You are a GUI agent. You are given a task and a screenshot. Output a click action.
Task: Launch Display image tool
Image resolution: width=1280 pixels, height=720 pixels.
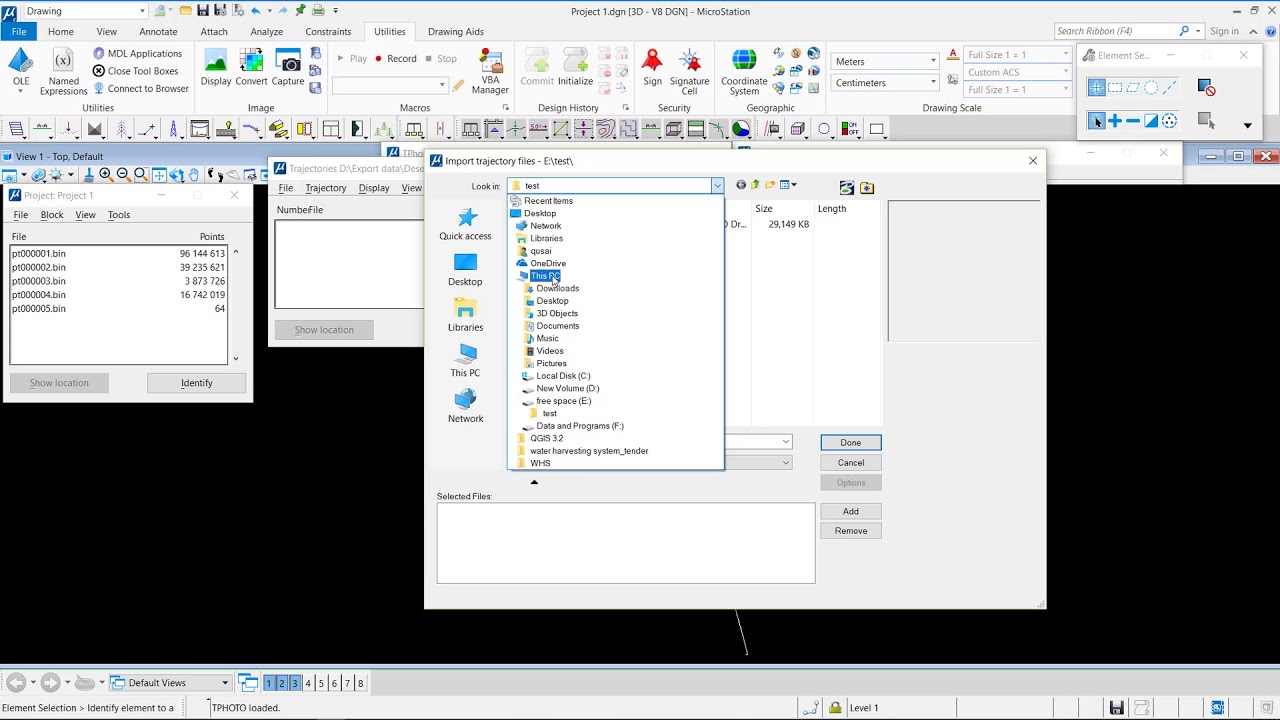pyautogui.click(x=216, y=68)
